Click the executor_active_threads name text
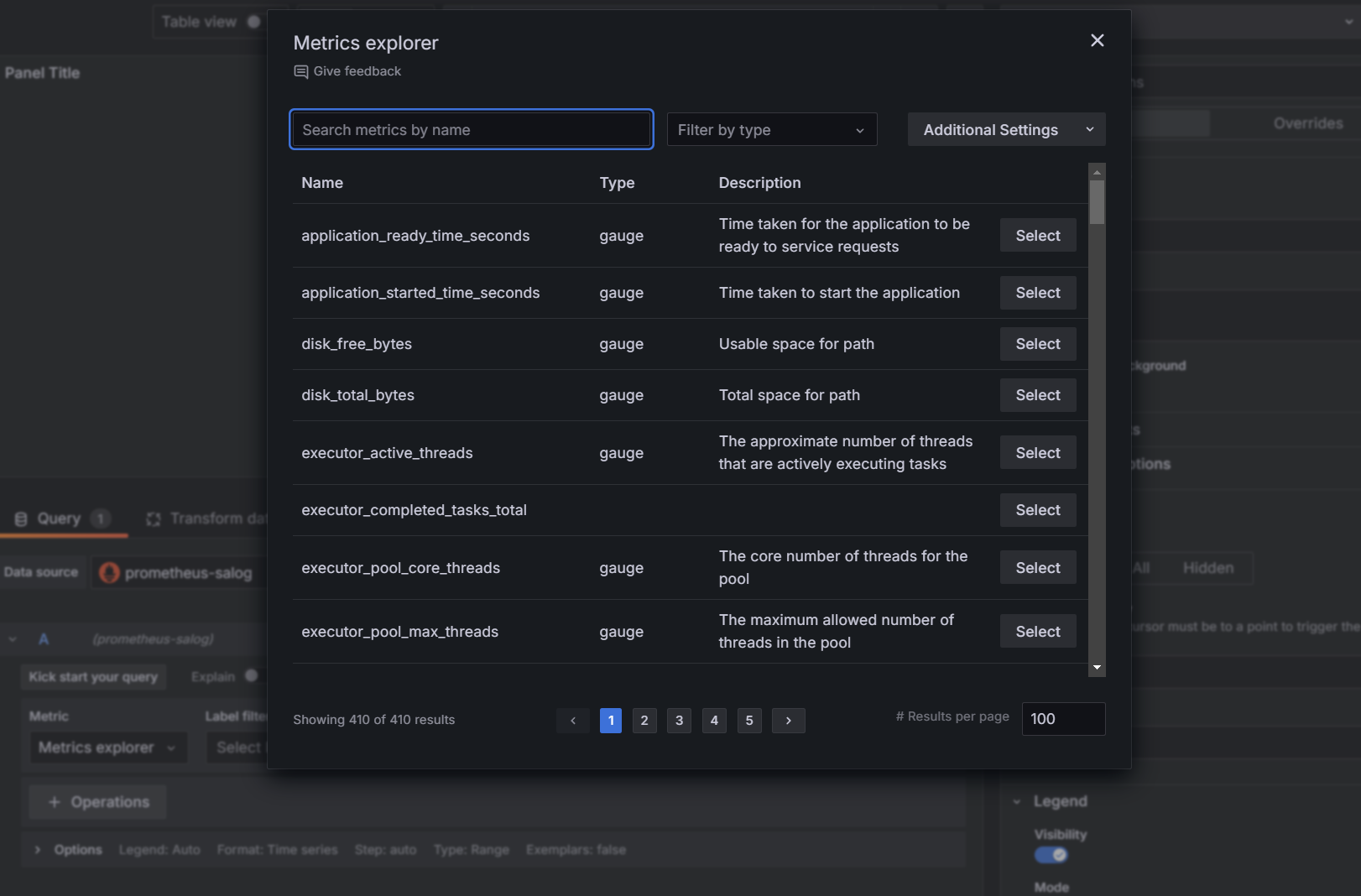The width and height of the screenshot is (1361, 896). 387,453
